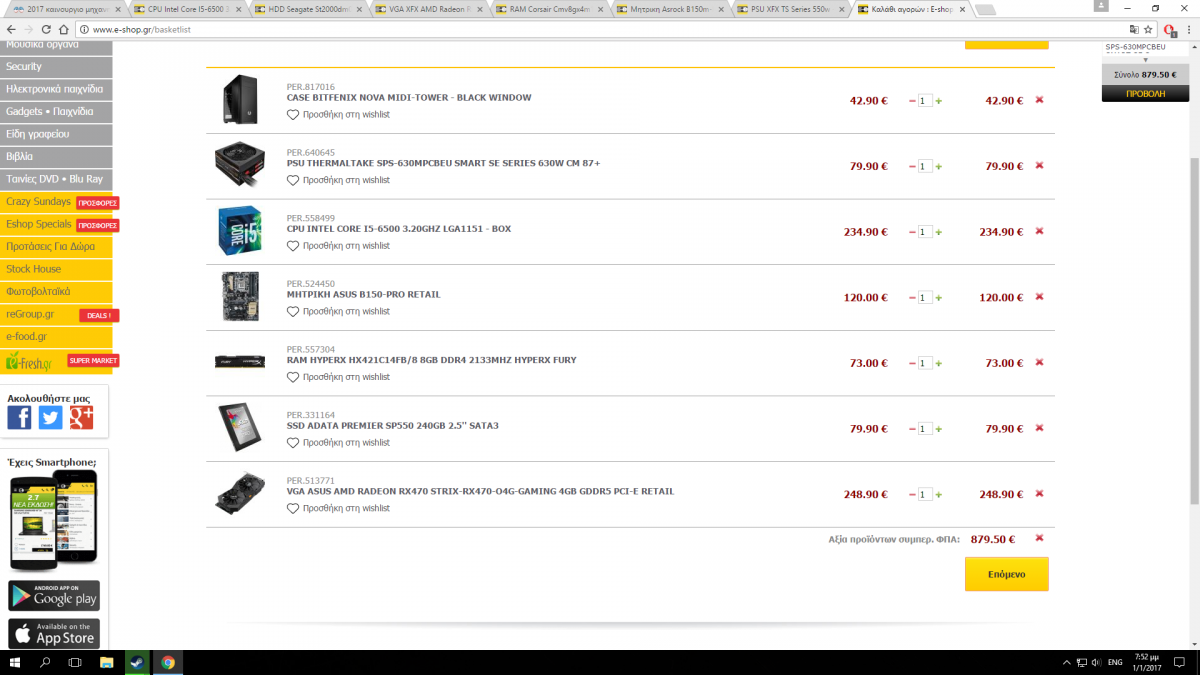The width and height of the screenshot is (1200, 675).
Task: Increase quantity of CASE BITFENIX NOVA
Action: tap(939, 101)
